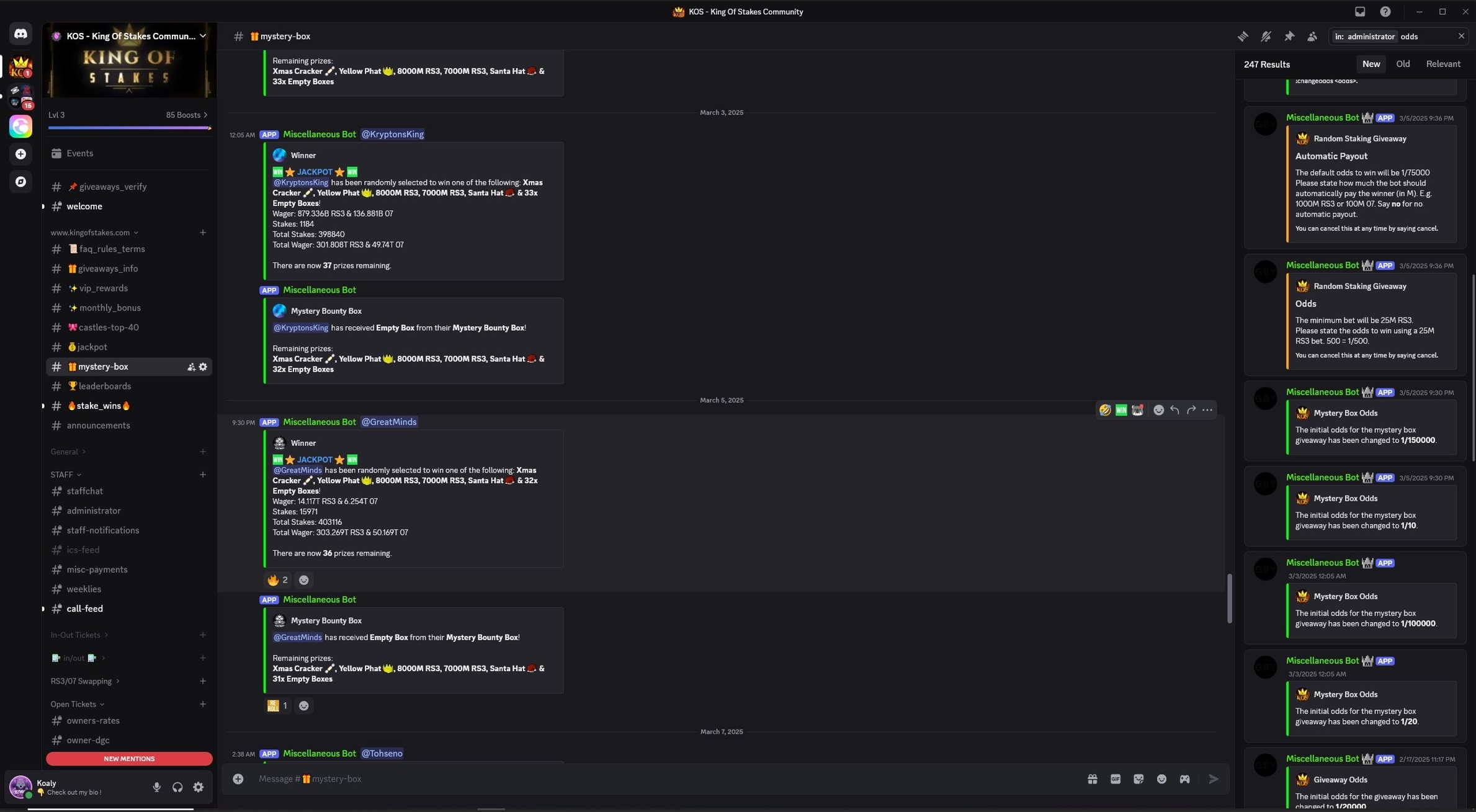
Task: Add channel in Open Tickets category plus
Action: coord(203,704)
